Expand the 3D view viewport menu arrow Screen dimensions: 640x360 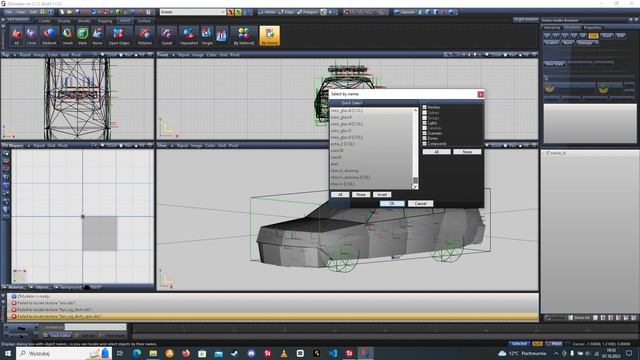172,145
